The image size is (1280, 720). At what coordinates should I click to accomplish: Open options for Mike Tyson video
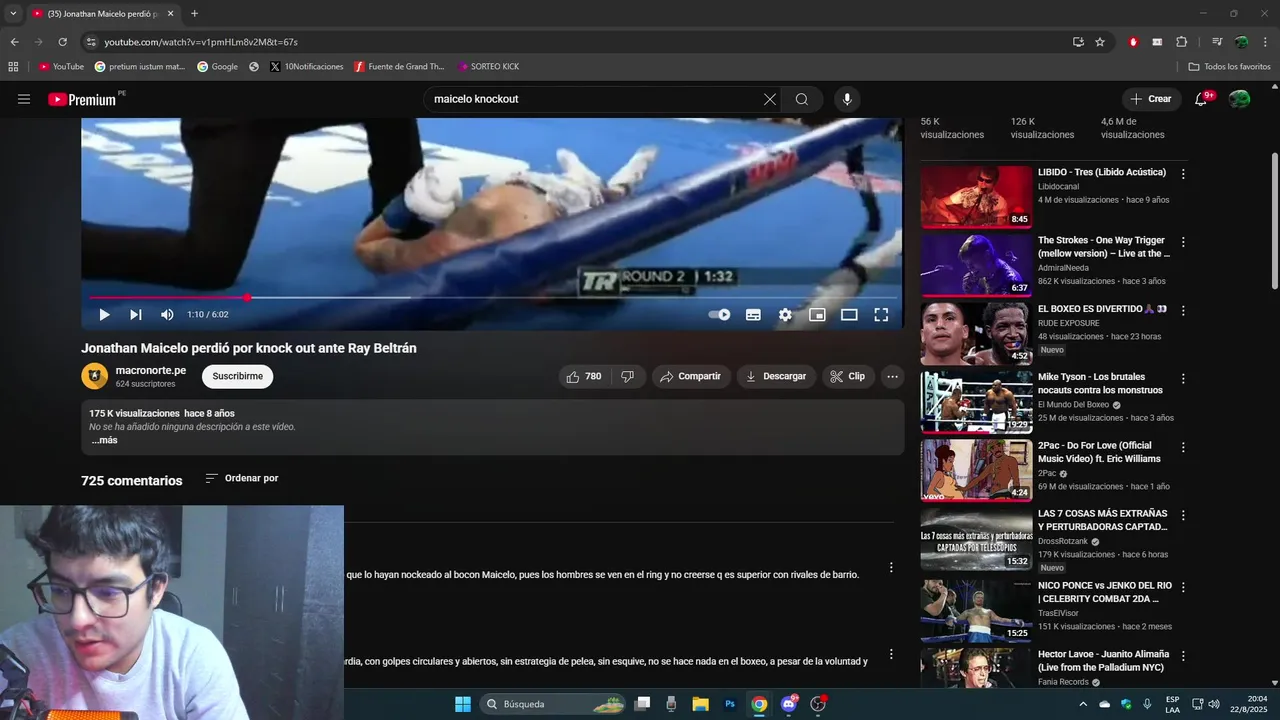point(1183,379)
